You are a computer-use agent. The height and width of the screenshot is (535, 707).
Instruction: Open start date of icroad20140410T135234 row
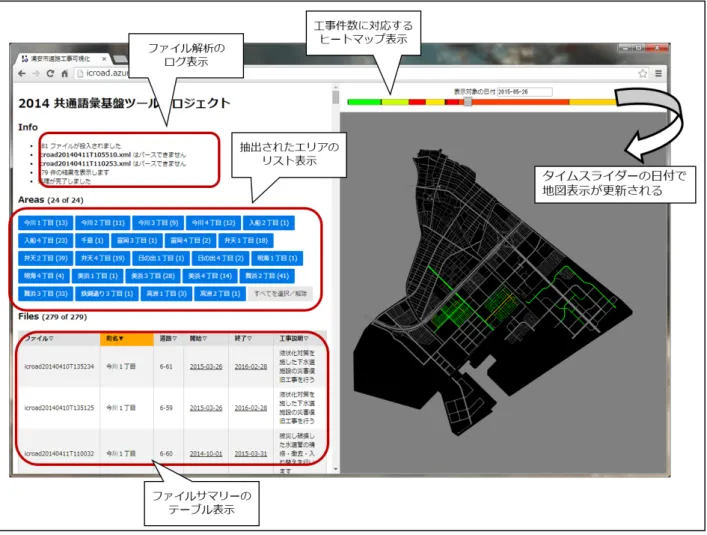[x=206, y=367]
